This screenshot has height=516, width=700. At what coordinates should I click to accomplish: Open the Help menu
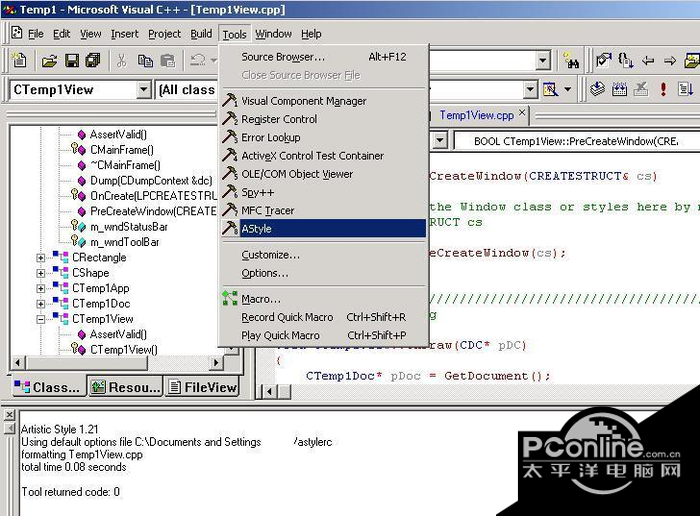311,34
